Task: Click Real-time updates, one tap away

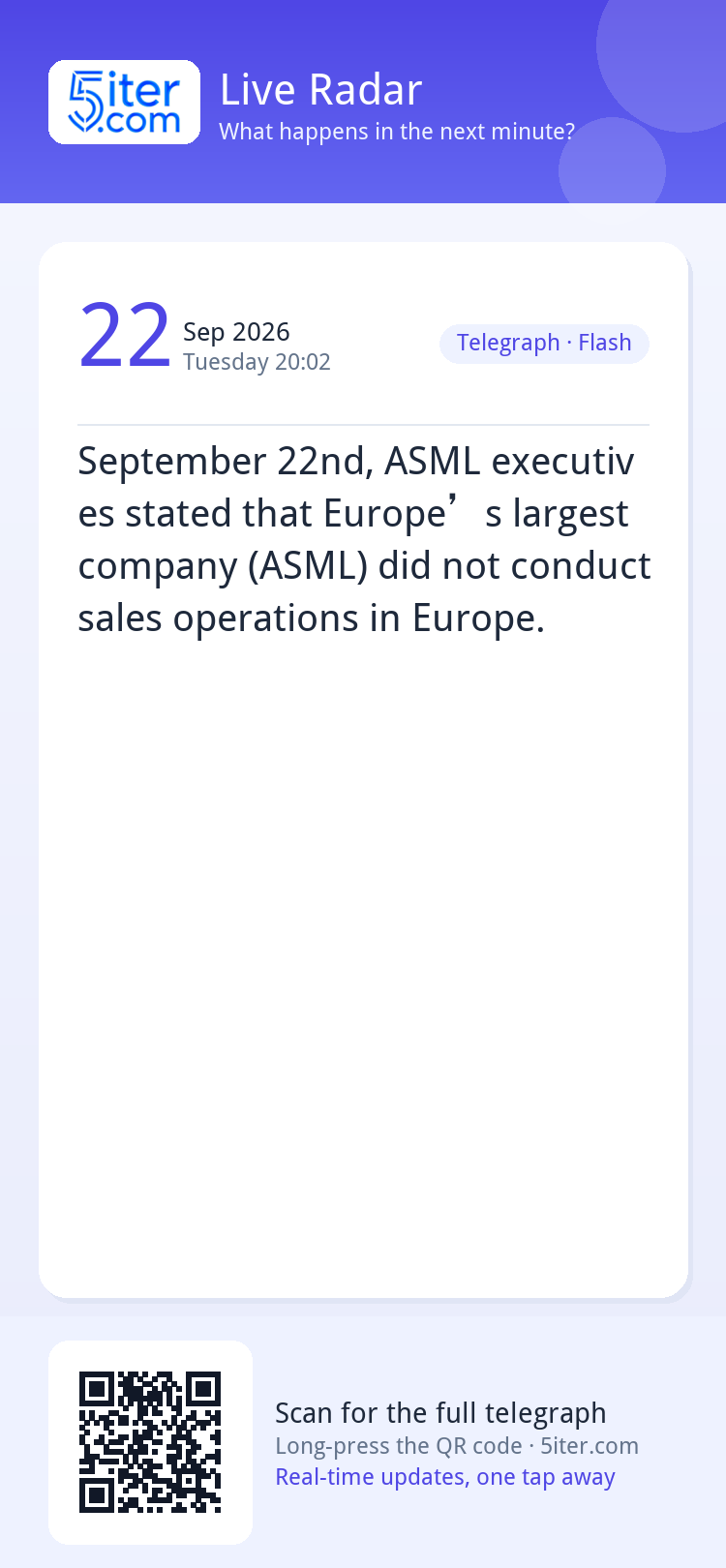Action: [445, 1477]
